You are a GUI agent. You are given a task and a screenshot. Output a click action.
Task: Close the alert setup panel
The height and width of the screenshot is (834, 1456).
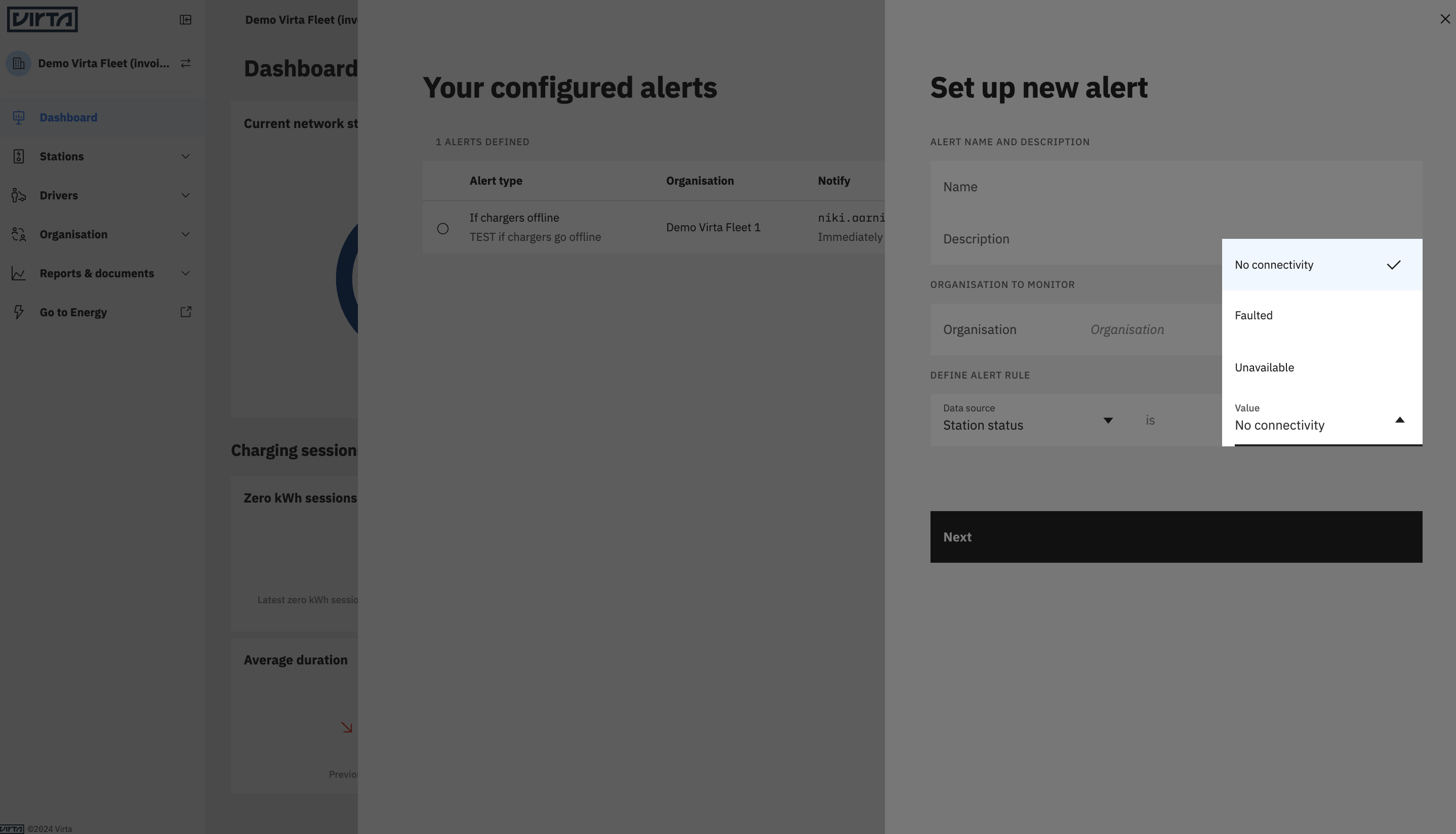1444,19
